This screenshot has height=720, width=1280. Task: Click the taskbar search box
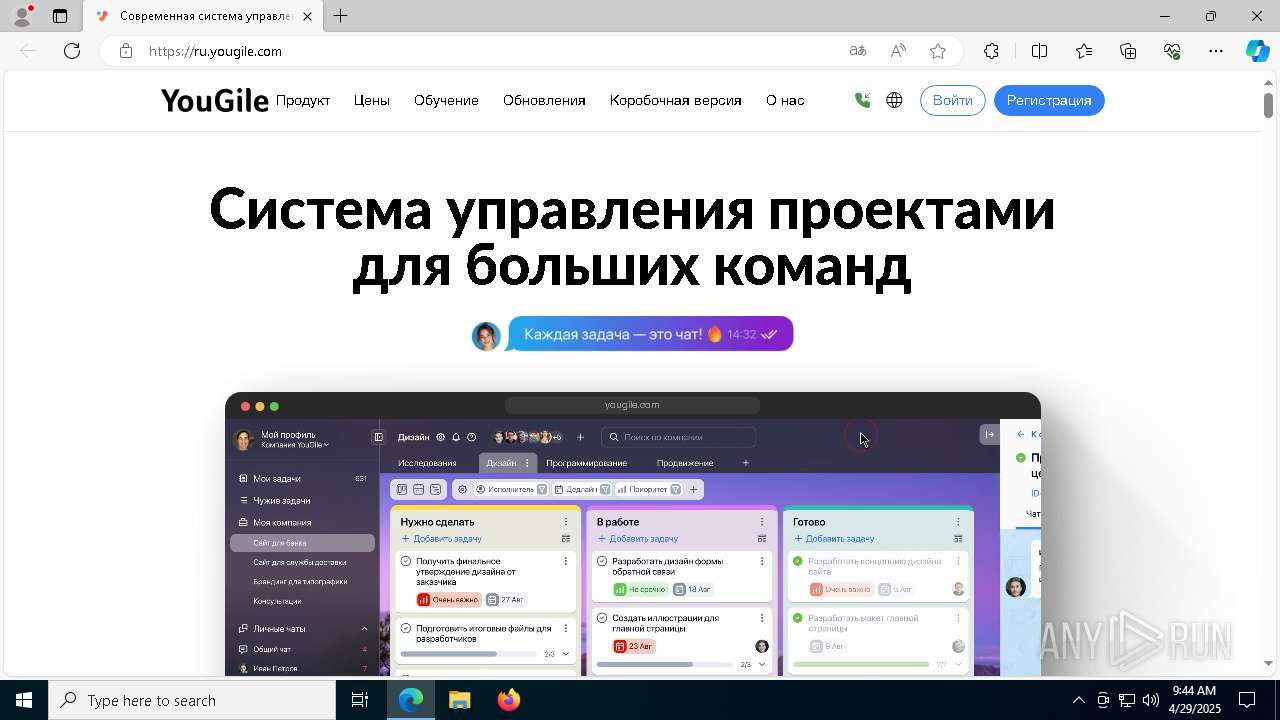click(x=192, y=700)
